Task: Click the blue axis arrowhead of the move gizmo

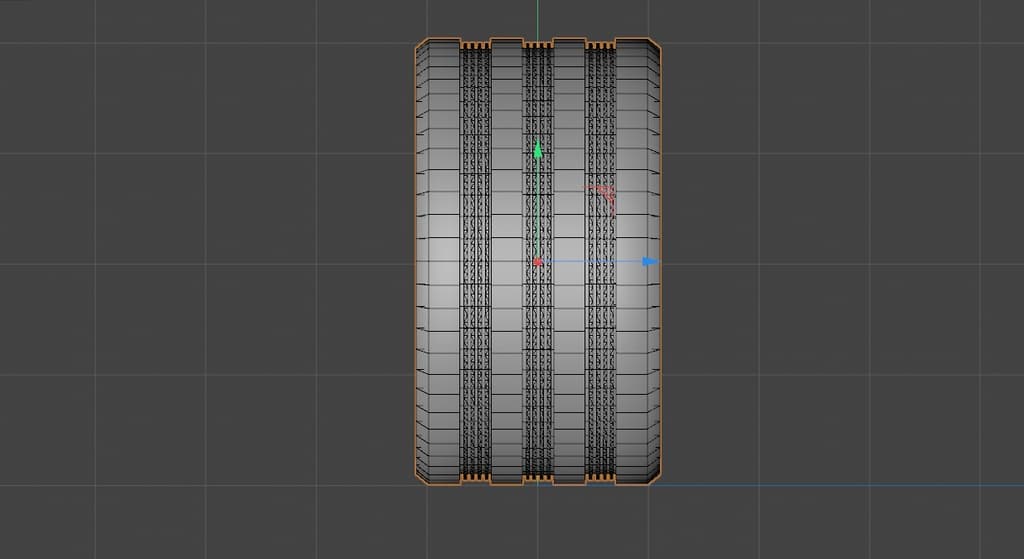Action: [651, 262]
